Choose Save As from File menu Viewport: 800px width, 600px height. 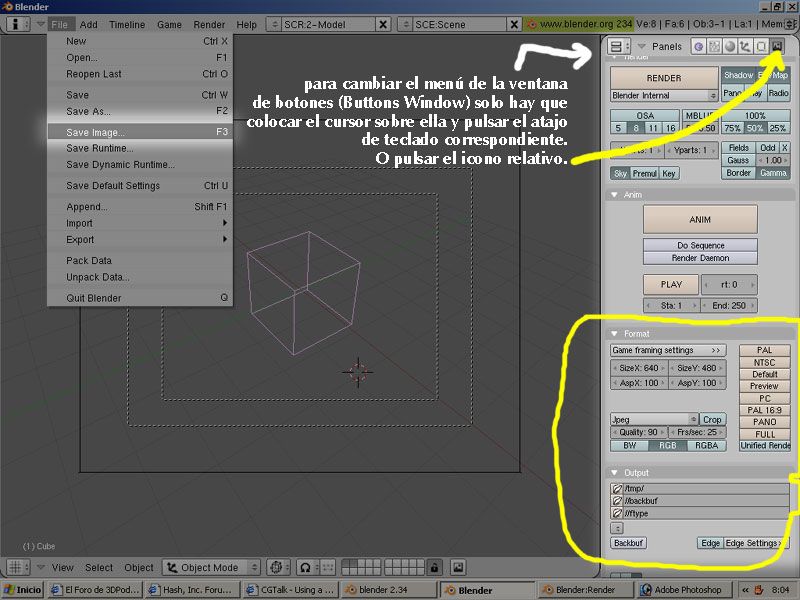coord(140,111)
